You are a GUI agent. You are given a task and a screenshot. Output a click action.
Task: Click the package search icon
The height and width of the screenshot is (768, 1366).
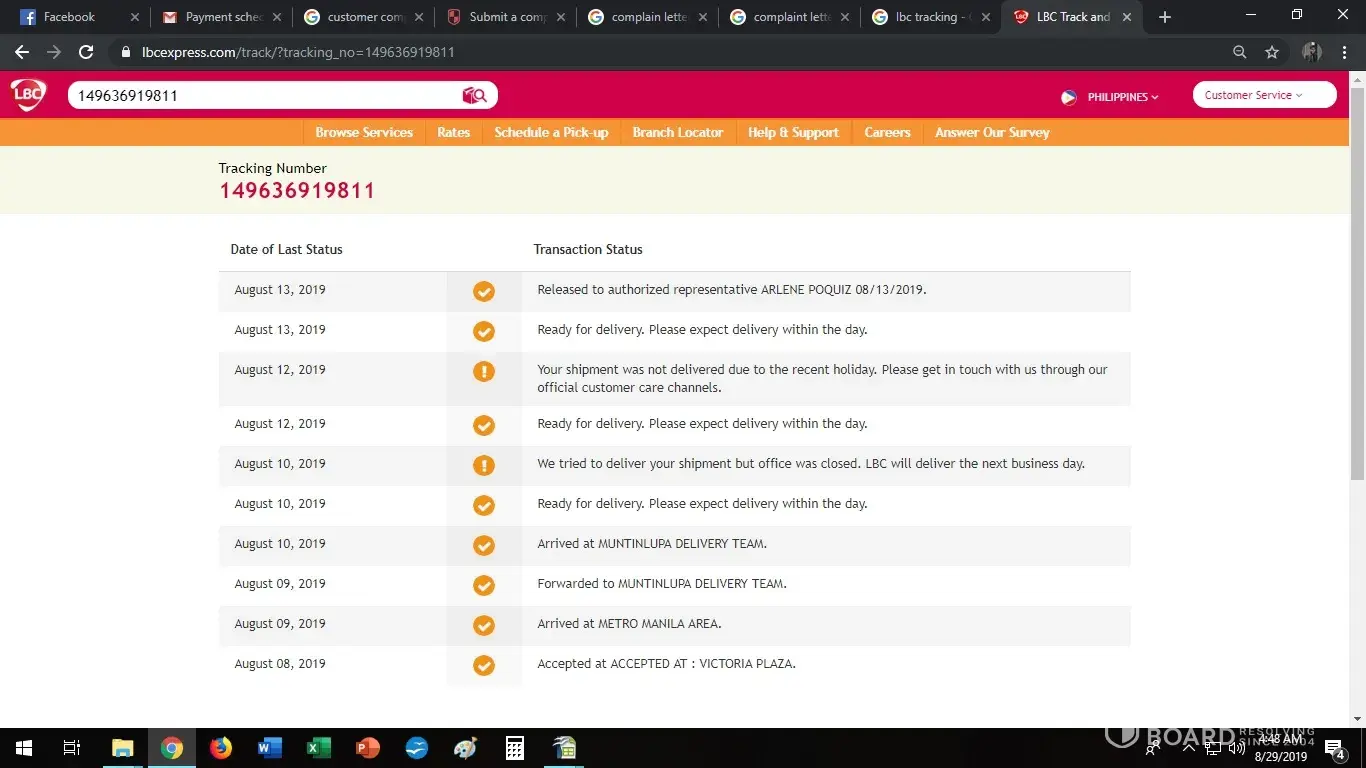[474, 95]
